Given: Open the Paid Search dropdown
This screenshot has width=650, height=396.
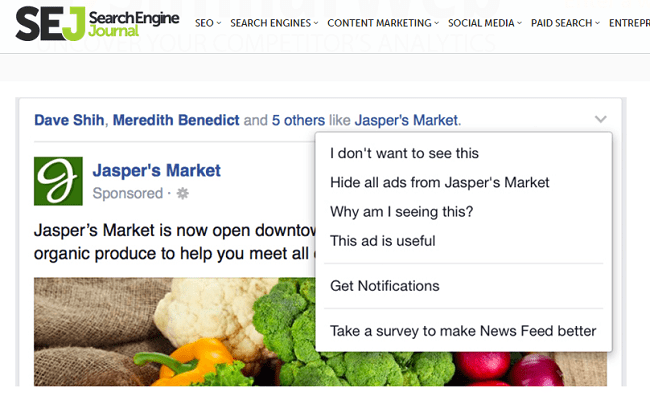Looking at the screenshot, I should [565, 23].
